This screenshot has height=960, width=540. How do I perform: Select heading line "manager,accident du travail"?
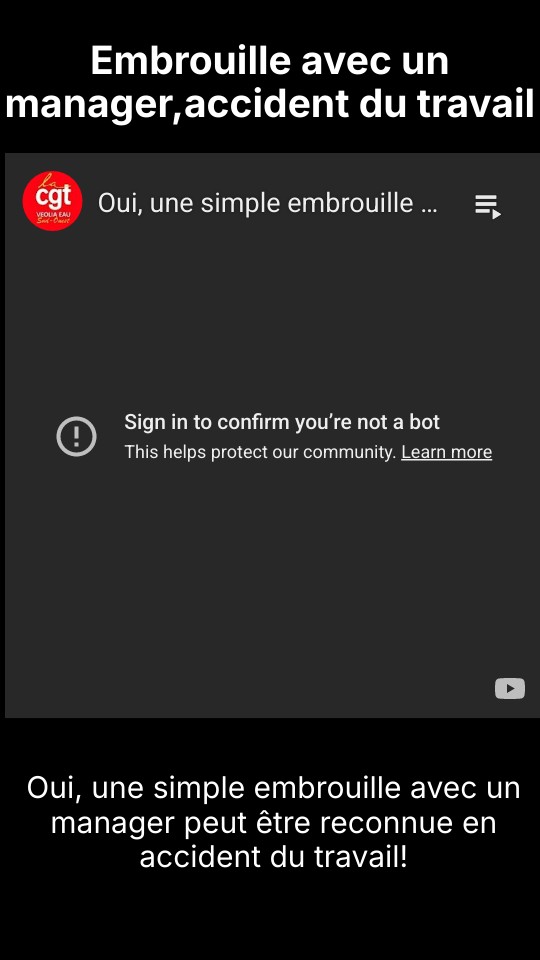coord(270,105)
